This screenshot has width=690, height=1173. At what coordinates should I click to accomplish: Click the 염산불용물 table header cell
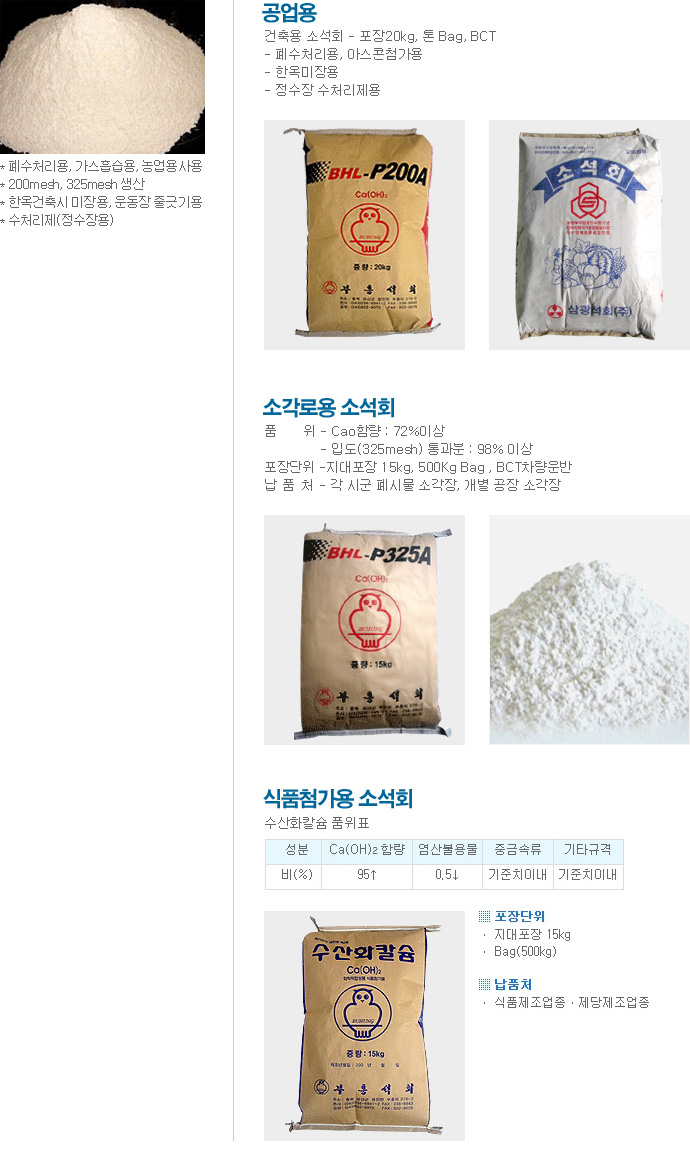tap(448, 850)
